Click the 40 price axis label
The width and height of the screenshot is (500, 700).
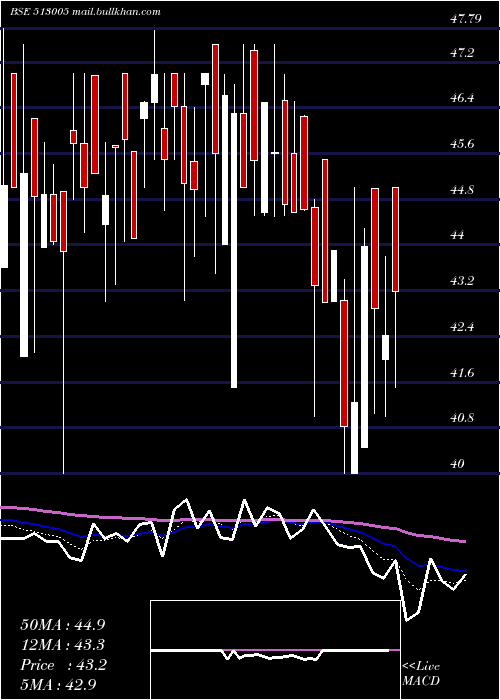[x=457, y=464]
